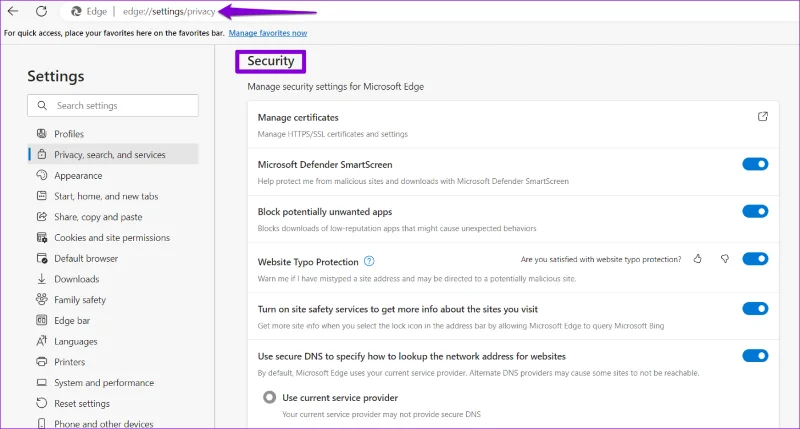Turn off Website Typo Protection switch
This screenshot has height=429, width=800.
[x=755, y=259]
